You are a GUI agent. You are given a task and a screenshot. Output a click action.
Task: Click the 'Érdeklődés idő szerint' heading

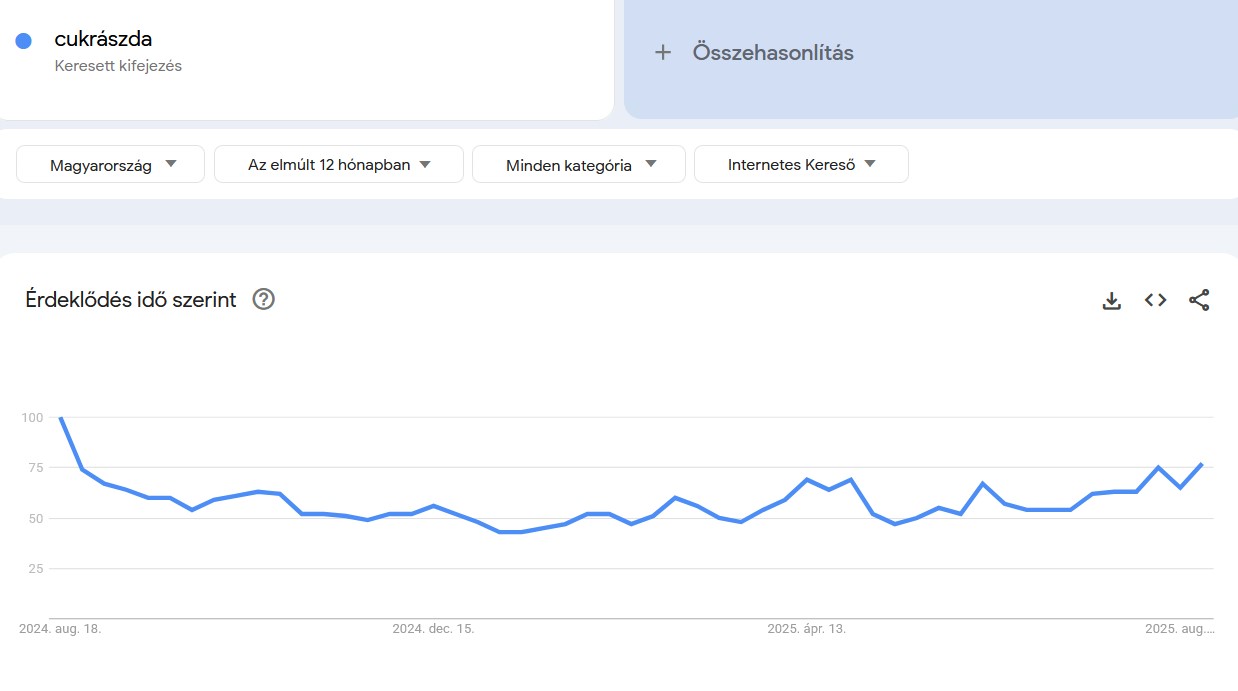coord(130,299)
